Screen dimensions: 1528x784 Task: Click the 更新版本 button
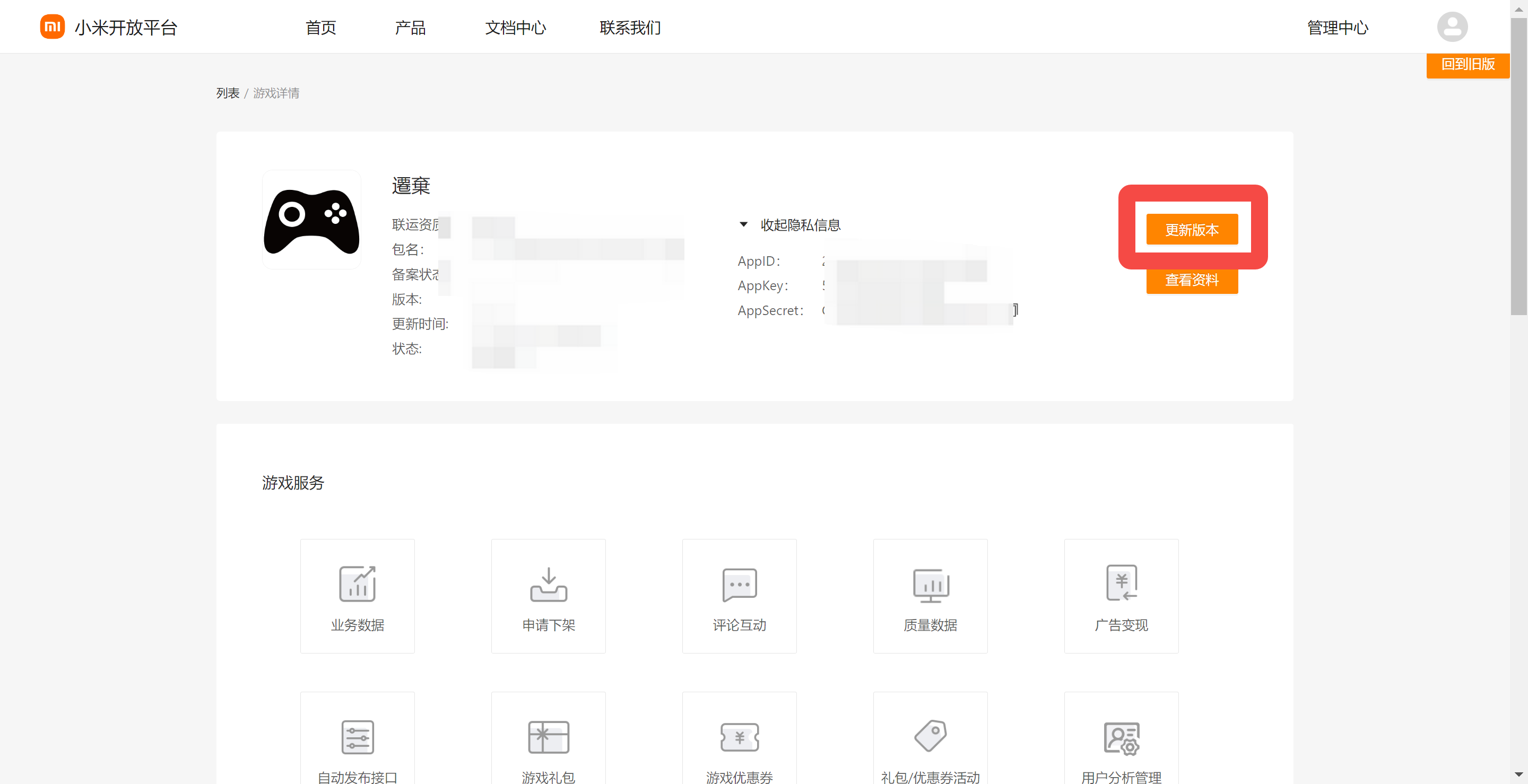[x=1192, y=229]
